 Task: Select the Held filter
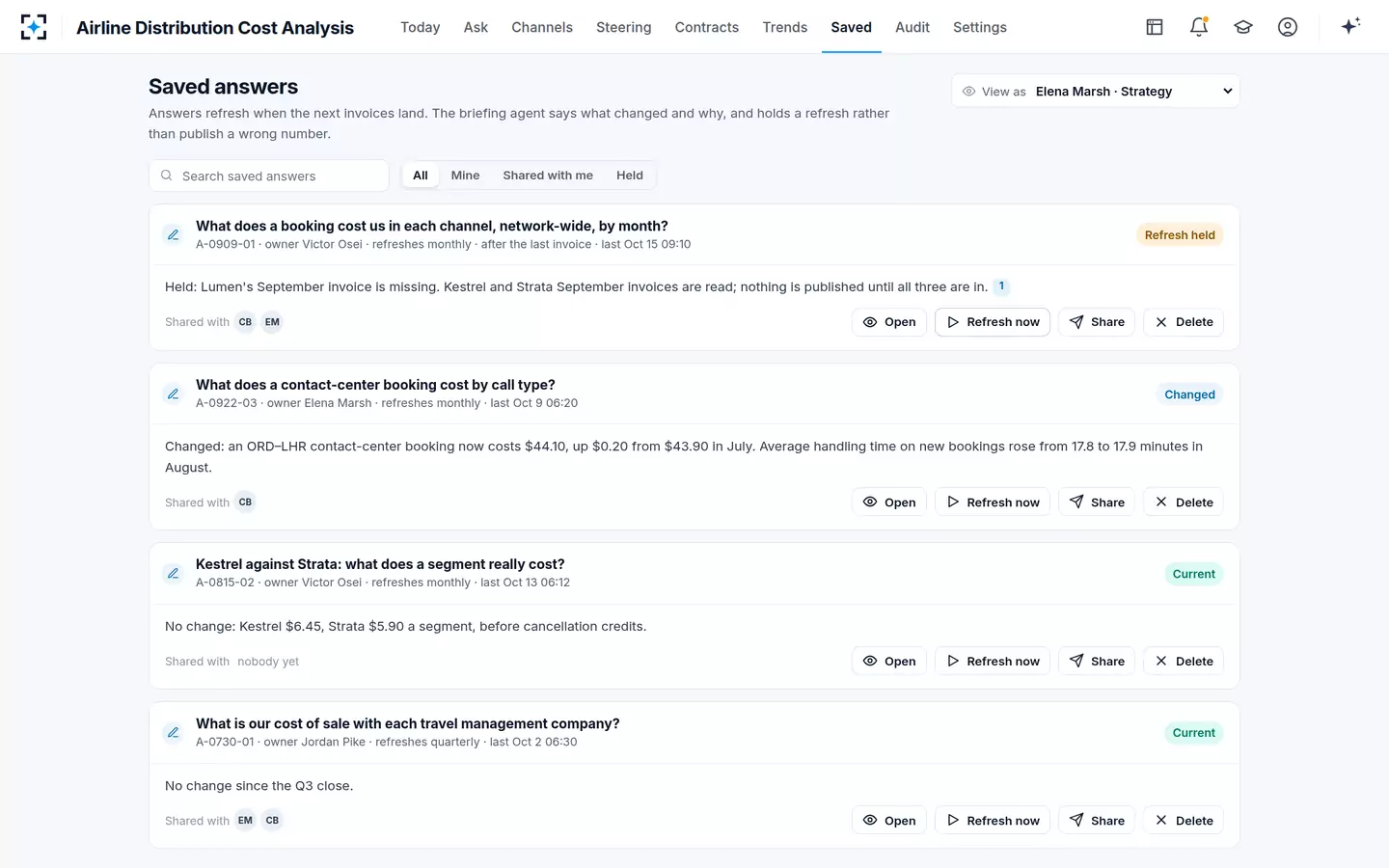pos(630,176)
